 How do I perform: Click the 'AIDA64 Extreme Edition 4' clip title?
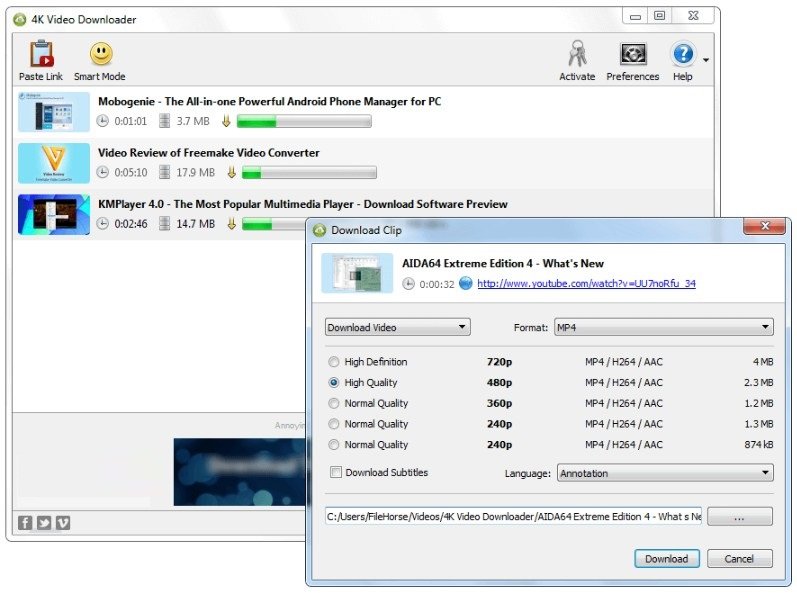click(503, 263)
